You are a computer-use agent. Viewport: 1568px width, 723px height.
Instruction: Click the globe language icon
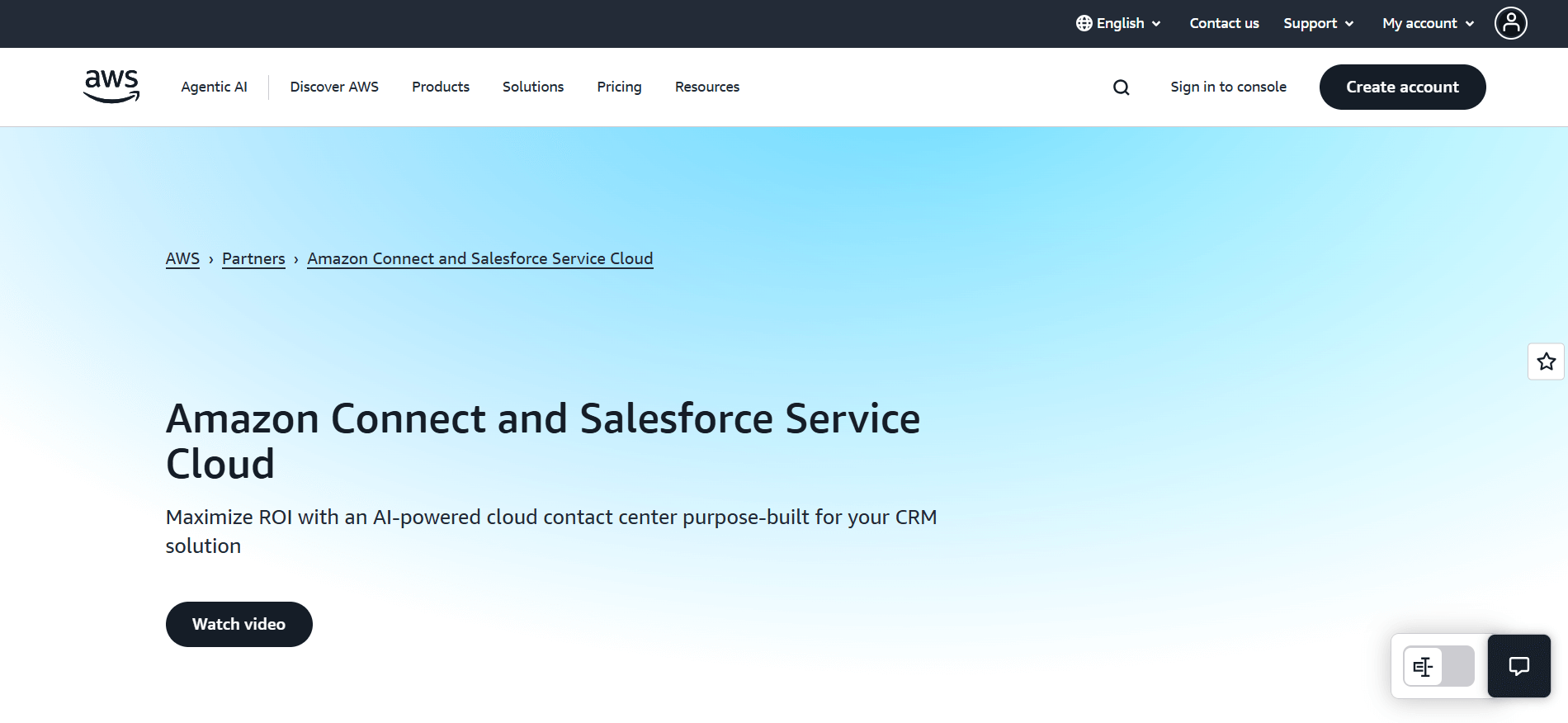point(1084,23)
